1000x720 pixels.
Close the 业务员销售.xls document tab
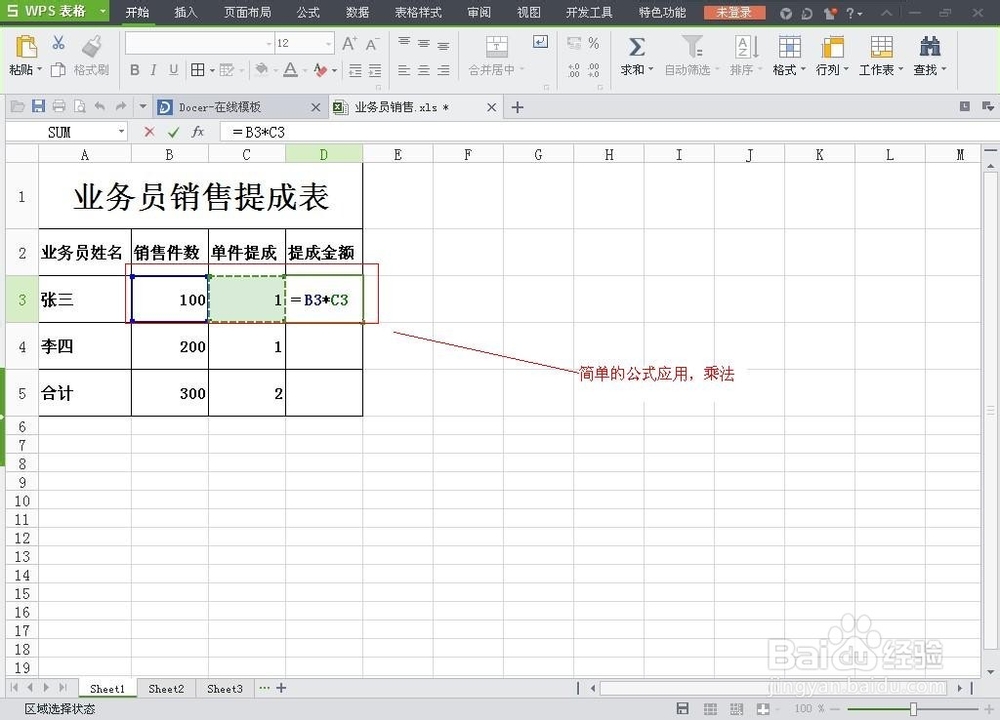492,107
